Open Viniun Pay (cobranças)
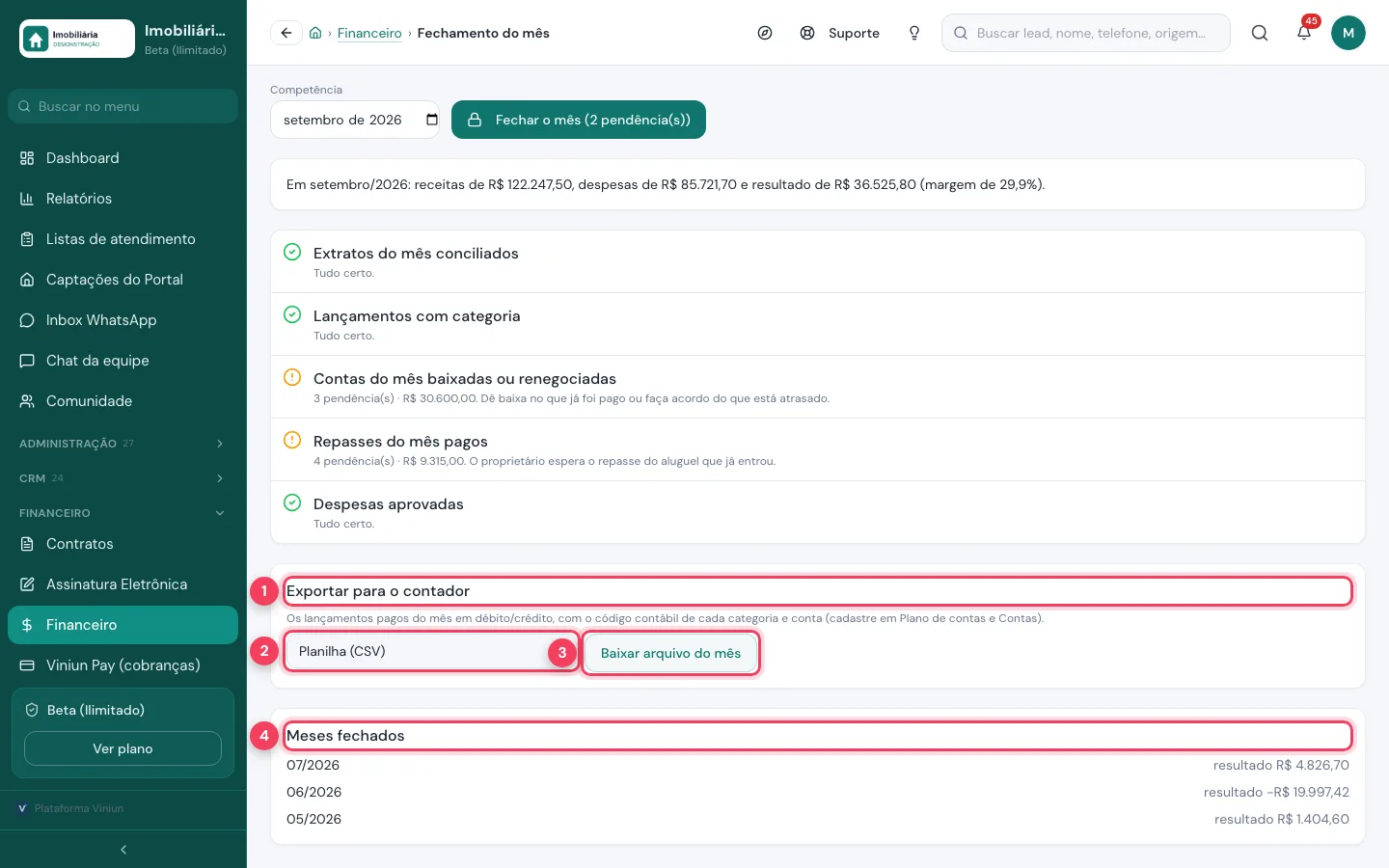This screenshot has height=868, width=1389. coord(123,665)
